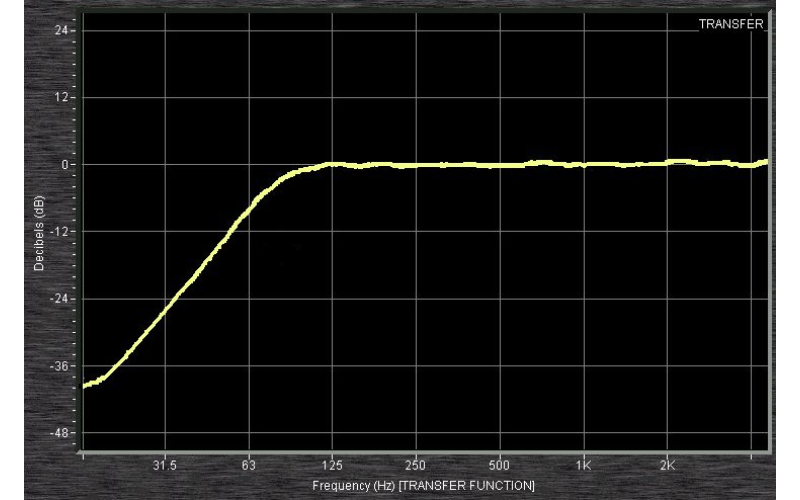
Task: Click the Decibels (dB) axis title
Action: tap(39, 232)
